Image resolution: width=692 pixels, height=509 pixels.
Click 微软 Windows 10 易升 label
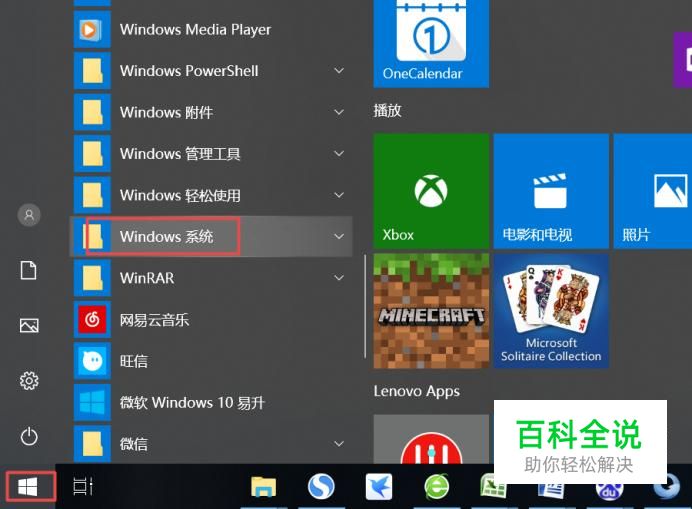coord(192,403)
